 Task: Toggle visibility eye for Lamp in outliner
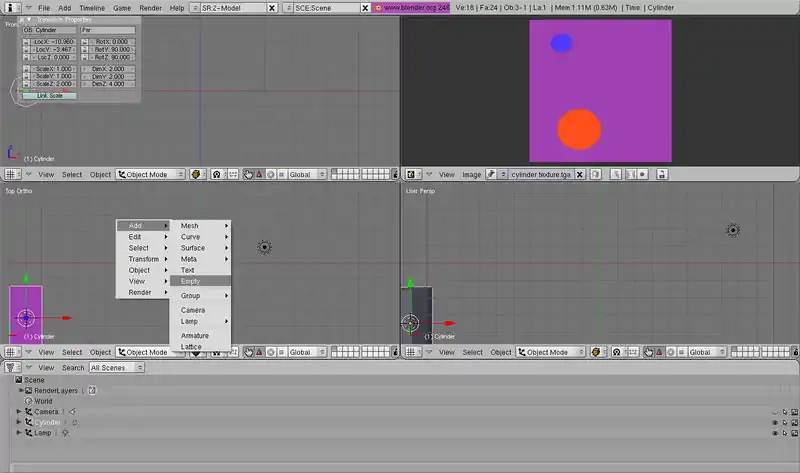[x=775, y=433]
